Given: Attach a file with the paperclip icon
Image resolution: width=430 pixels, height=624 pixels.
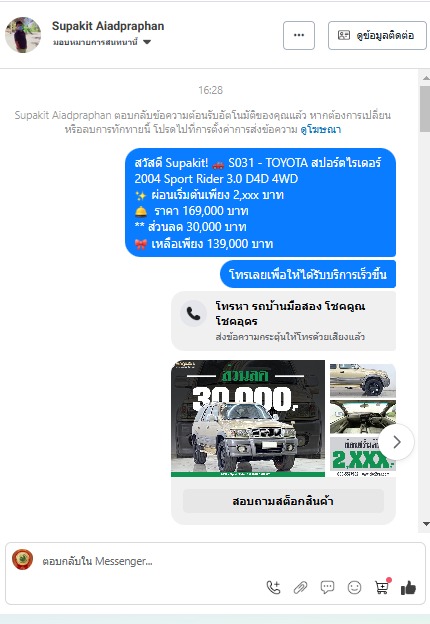Looking at the screenshot, I should pyautogui.click(x=300, y=587).
